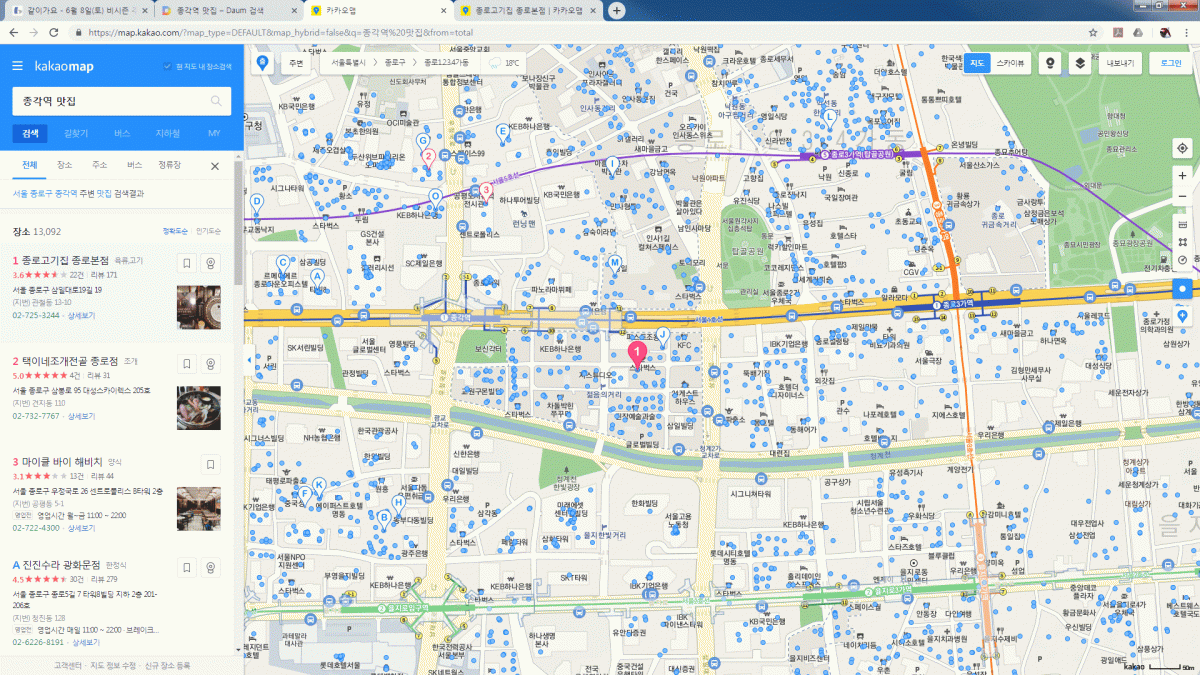The image size is (1200, 675).
Task: Click 상세보기 for phone 02-722-4300
Action: point(81,527)
